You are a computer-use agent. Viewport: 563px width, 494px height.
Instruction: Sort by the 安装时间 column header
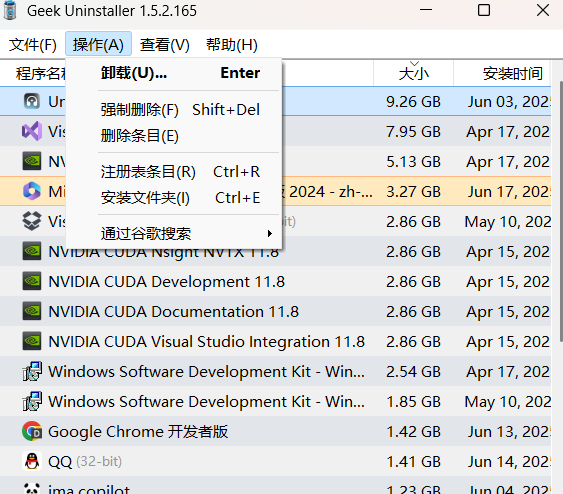502,73
